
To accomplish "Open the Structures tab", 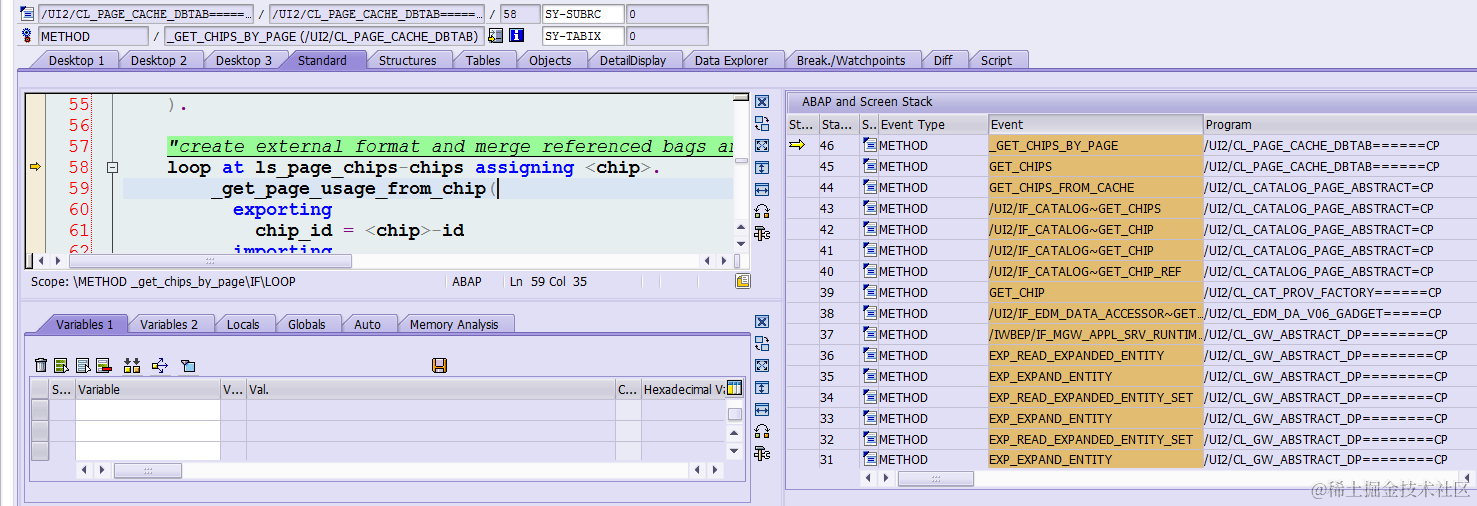I will pyautogui.click(x=407, y=60).
